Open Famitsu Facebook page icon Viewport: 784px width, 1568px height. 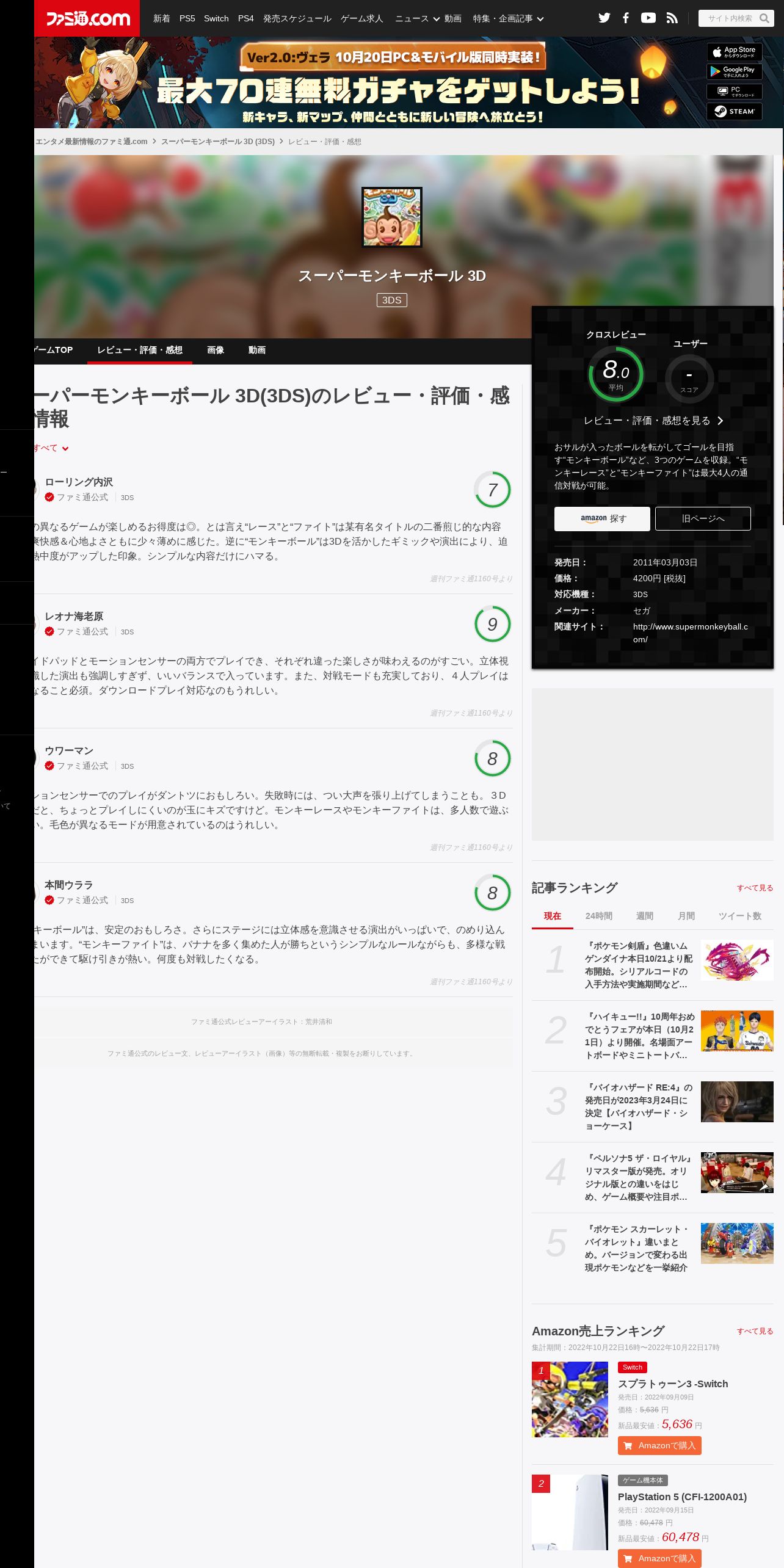tap(626, 18)
